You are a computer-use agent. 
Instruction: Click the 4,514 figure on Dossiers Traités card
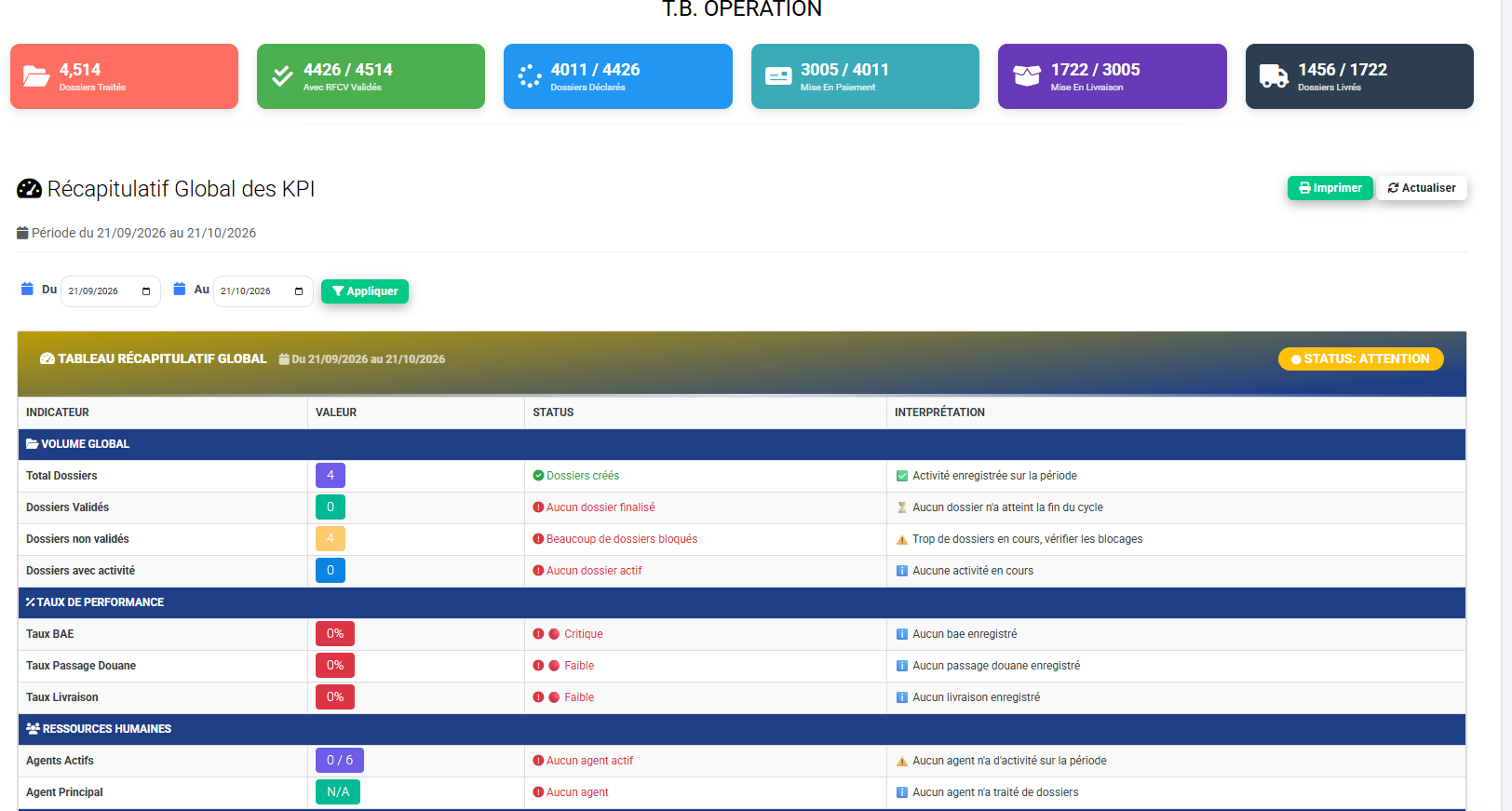pyautogui.click(x=80, y=70)
